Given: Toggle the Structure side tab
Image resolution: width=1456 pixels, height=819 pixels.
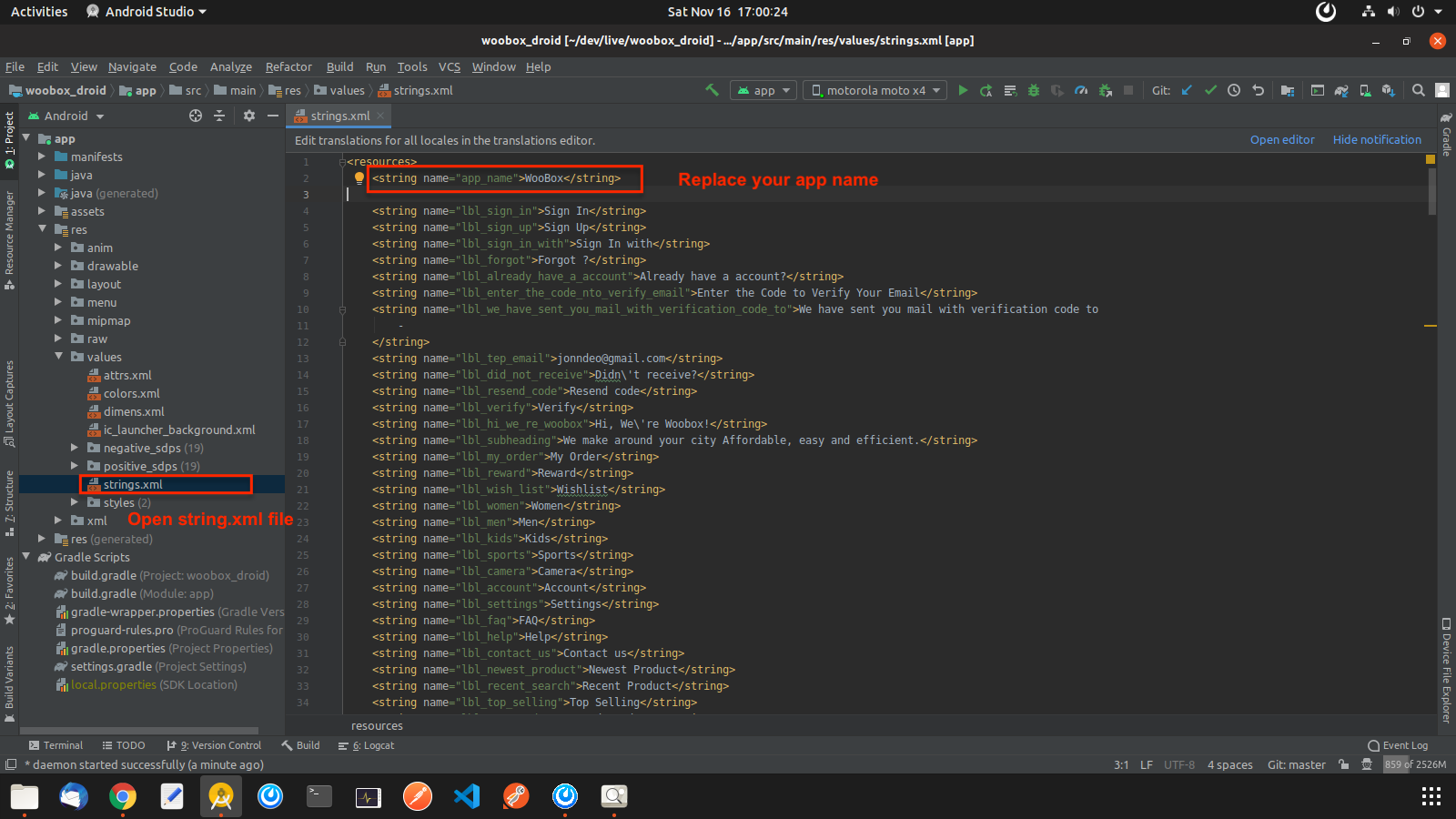Looking at the screenshot, I should pyautogui.click(x=9, y=503).
